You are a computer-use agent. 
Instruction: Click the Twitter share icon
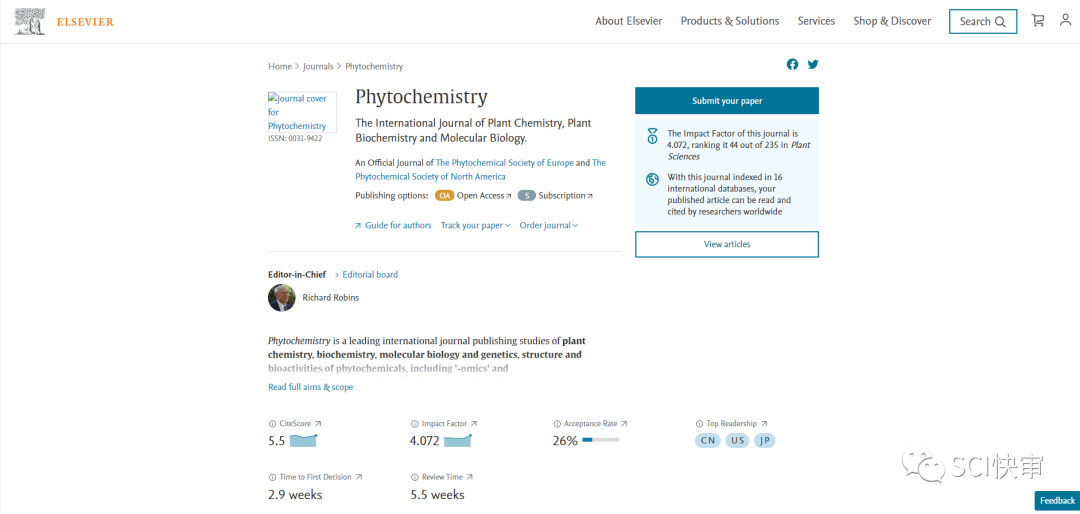click(813, 64)
